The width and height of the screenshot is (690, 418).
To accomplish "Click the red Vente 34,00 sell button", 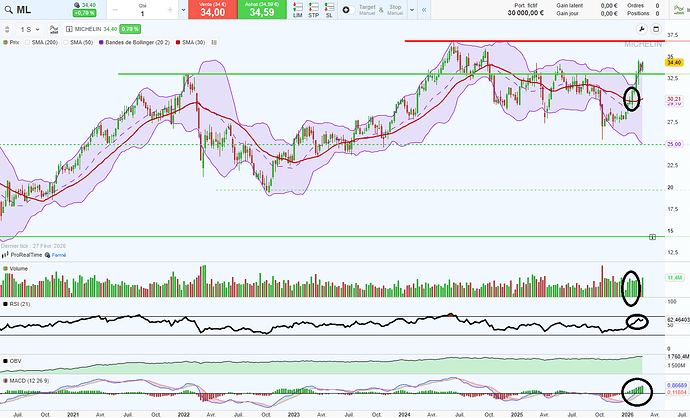I will (207, 10).
